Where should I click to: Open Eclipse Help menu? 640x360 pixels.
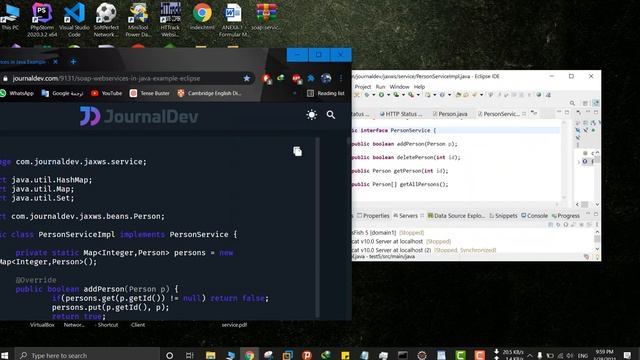419,87
